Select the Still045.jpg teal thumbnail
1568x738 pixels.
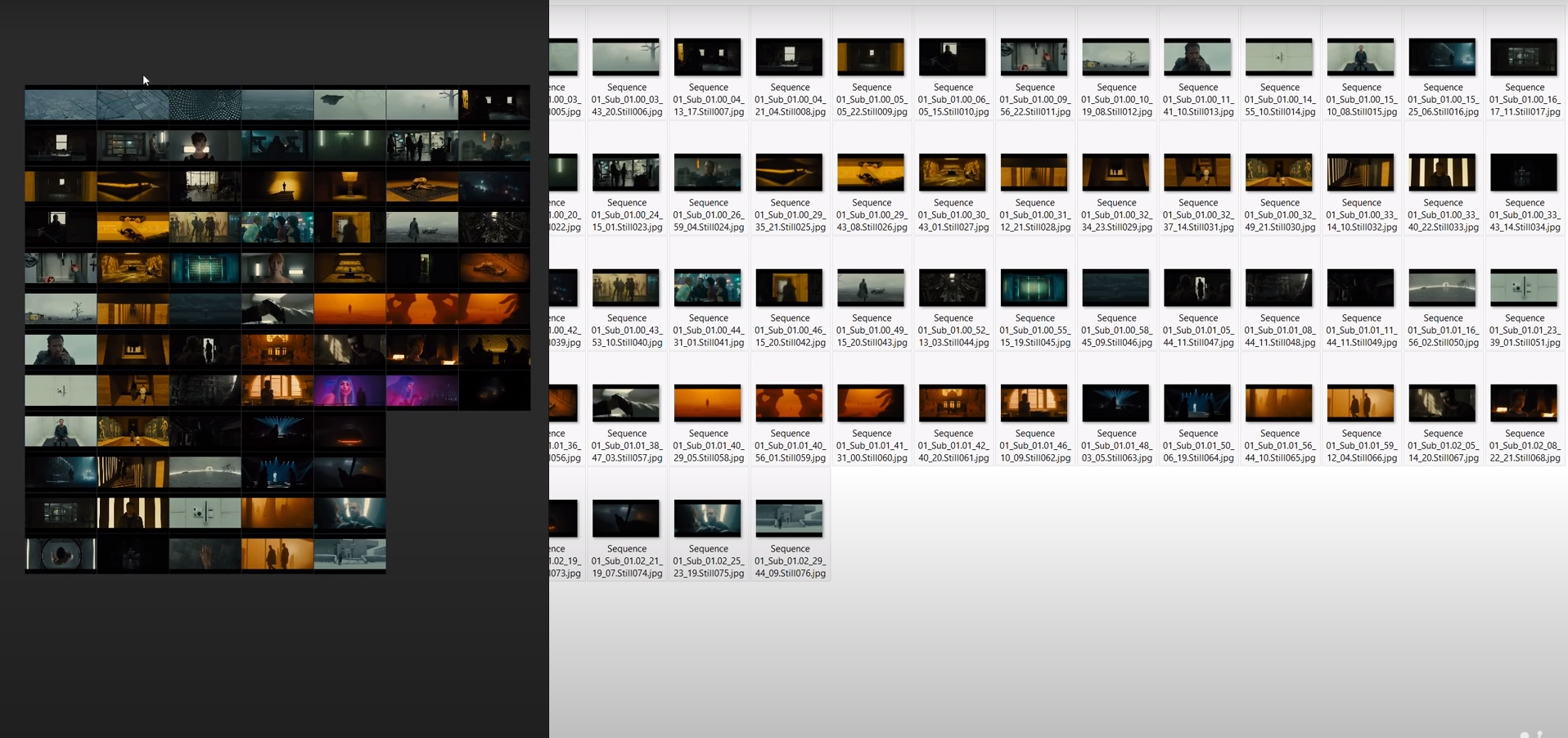[x=1034, y=288]
